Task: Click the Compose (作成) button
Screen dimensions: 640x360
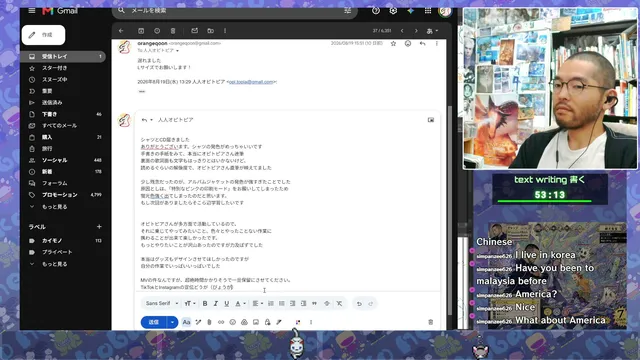Action: 43,35
